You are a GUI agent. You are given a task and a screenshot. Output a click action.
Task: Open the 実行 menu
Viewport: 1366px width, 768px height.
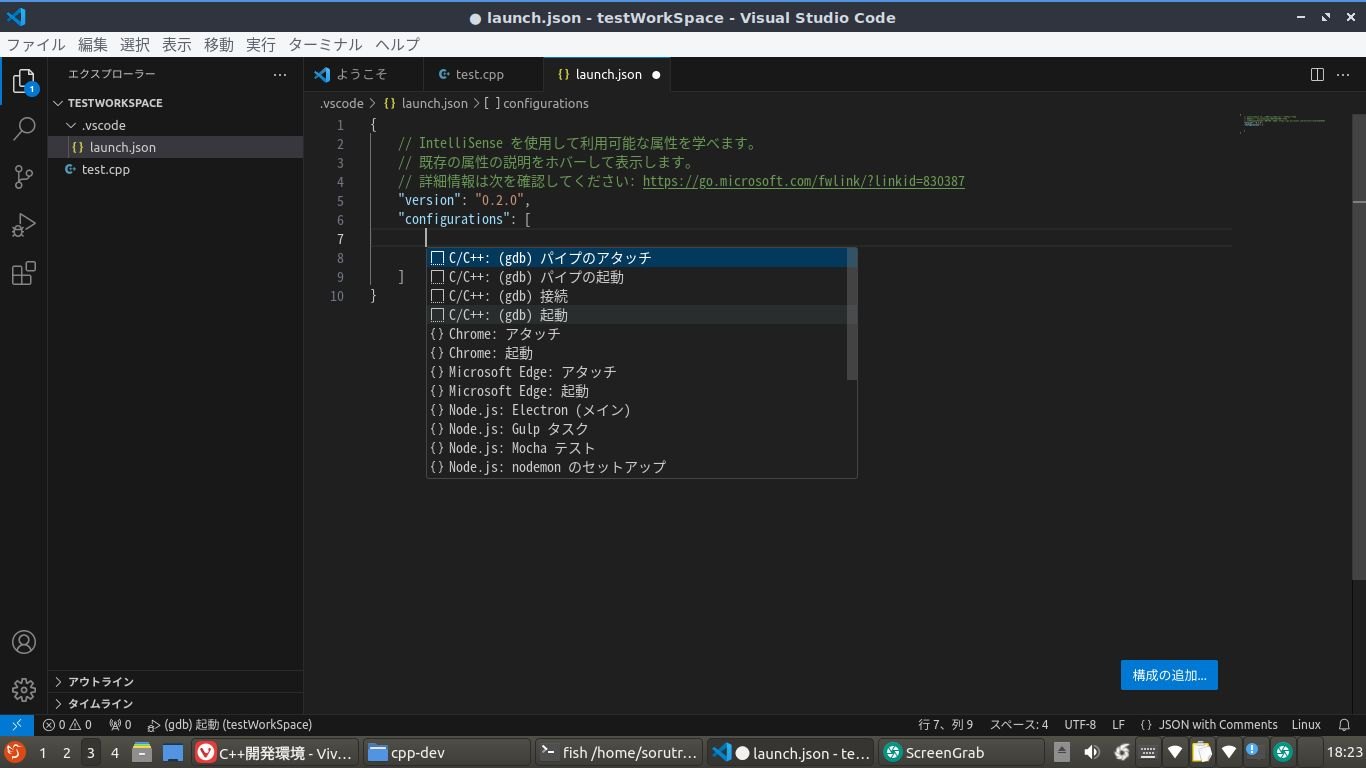[x=261, y=44]
